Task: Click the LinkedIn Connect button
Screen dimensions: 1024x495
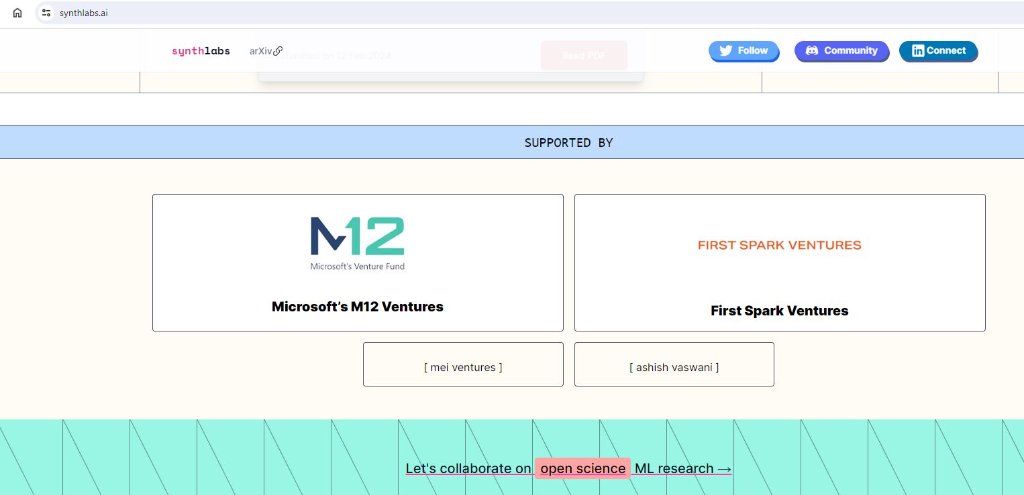Action: coord(938,51)
